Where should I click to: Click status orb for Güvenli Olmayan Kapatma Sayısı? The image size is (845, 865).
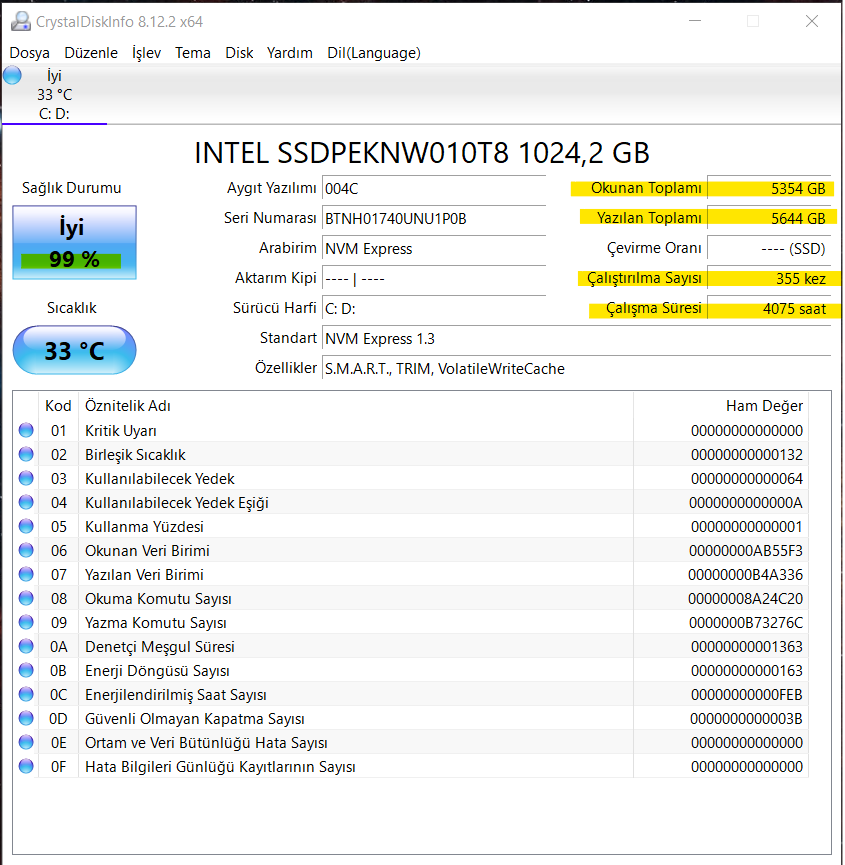tap(26, 719)
